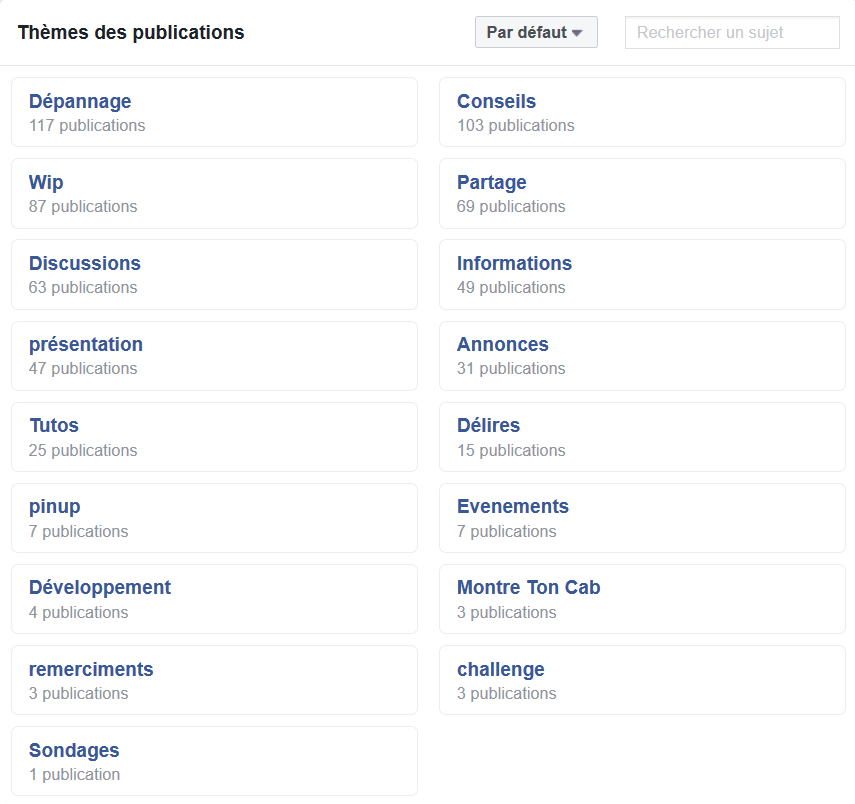
Task: Open the Wip topic link
Action: [46, 183]
